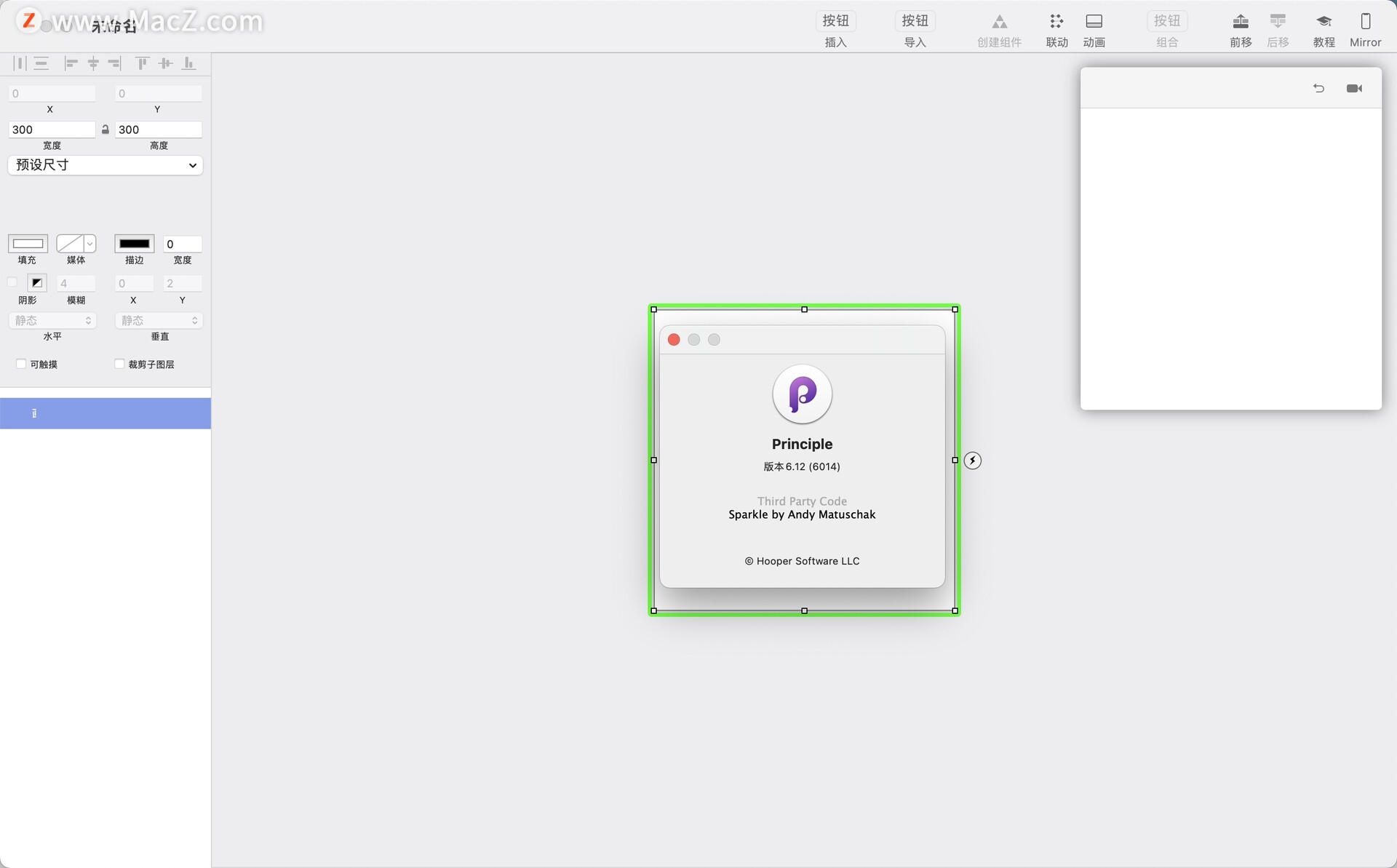Click the record video camera icon

coord(1354,88)
